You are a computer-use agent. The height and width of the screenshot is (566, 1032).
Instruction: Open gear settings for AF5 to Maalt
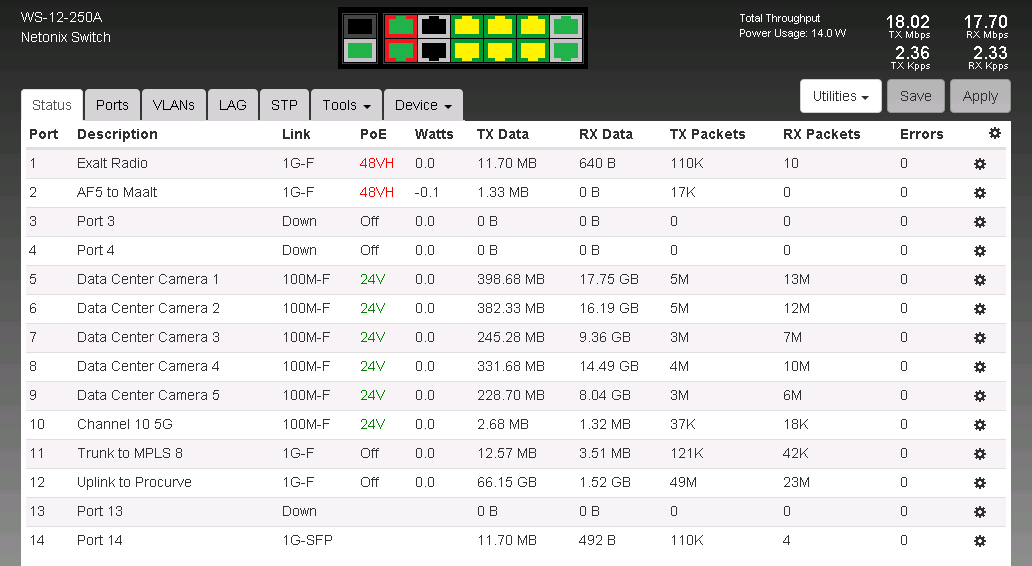coord(980,193)
